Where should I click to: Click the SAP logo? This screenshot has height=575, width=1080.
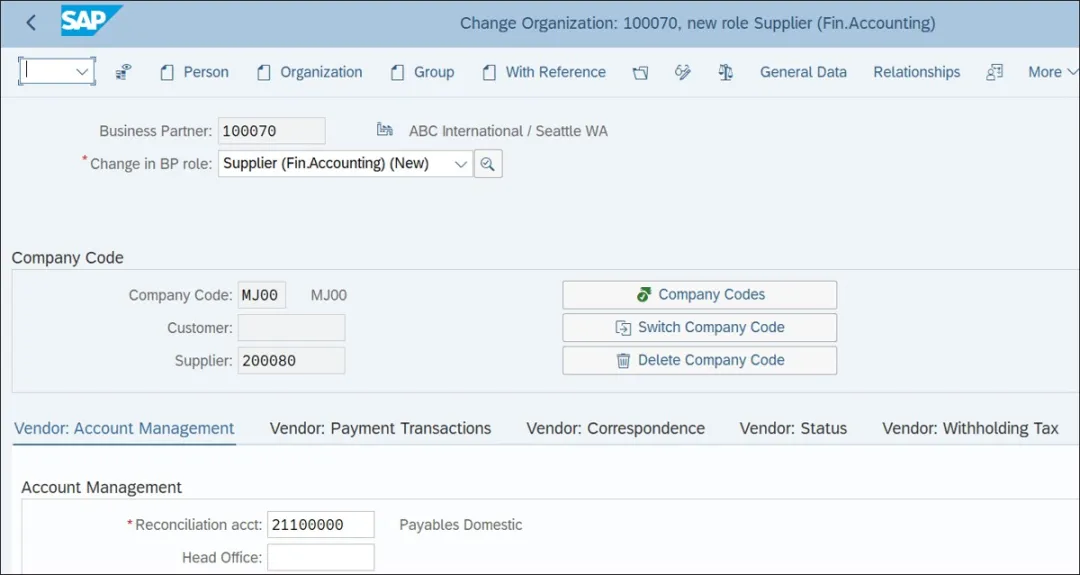pos(91,21)
